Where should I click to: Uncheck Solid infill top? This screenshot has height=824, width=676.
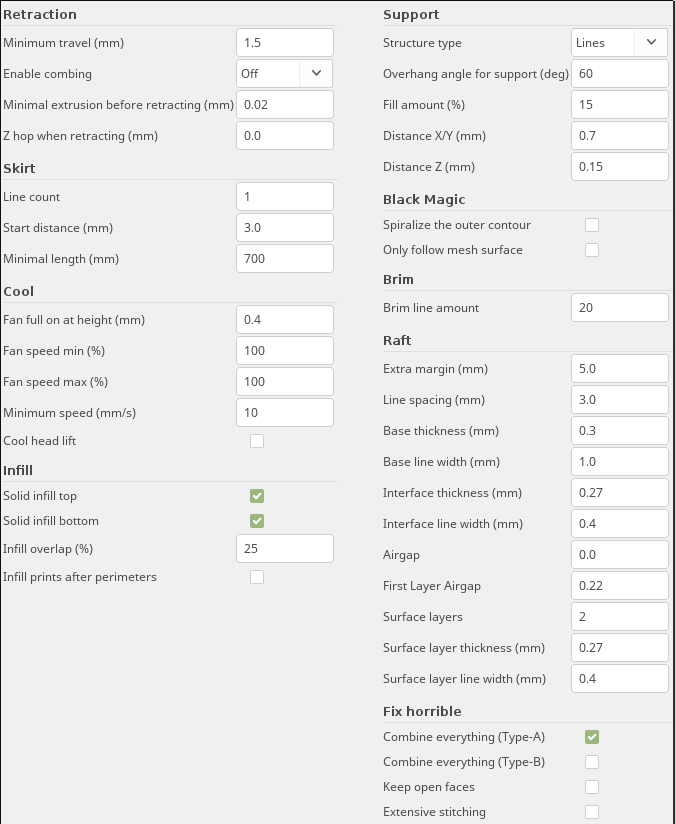tap(257, 496)
